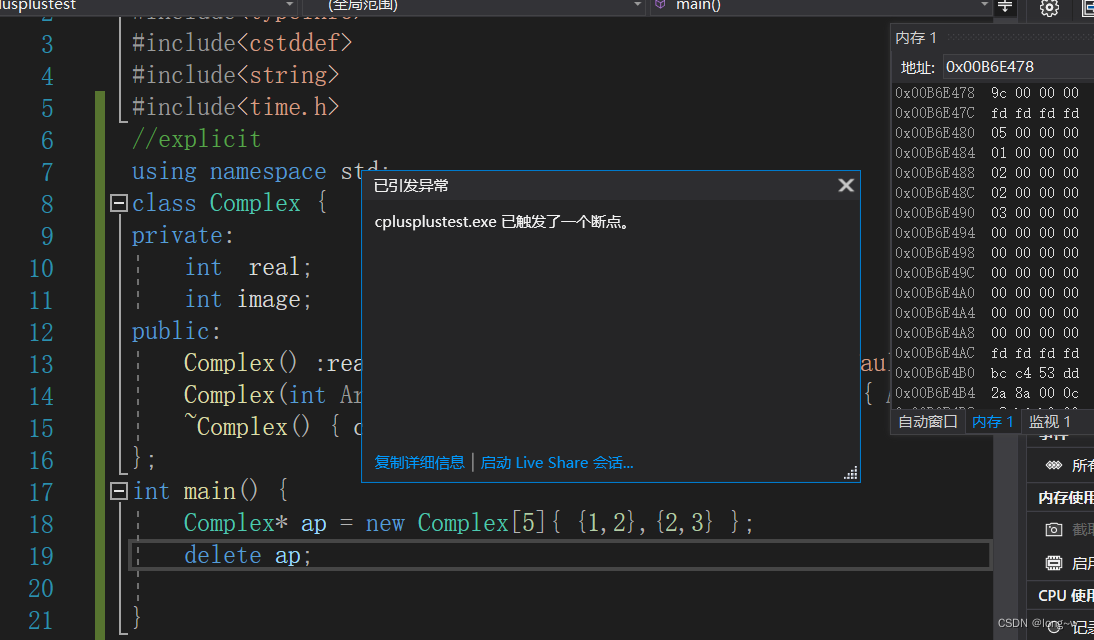Screen dimensions: 1094x640
Task: Click the 复制详细信息 link in the dialog
Action: pyautogui.click(x=418, y=462)
